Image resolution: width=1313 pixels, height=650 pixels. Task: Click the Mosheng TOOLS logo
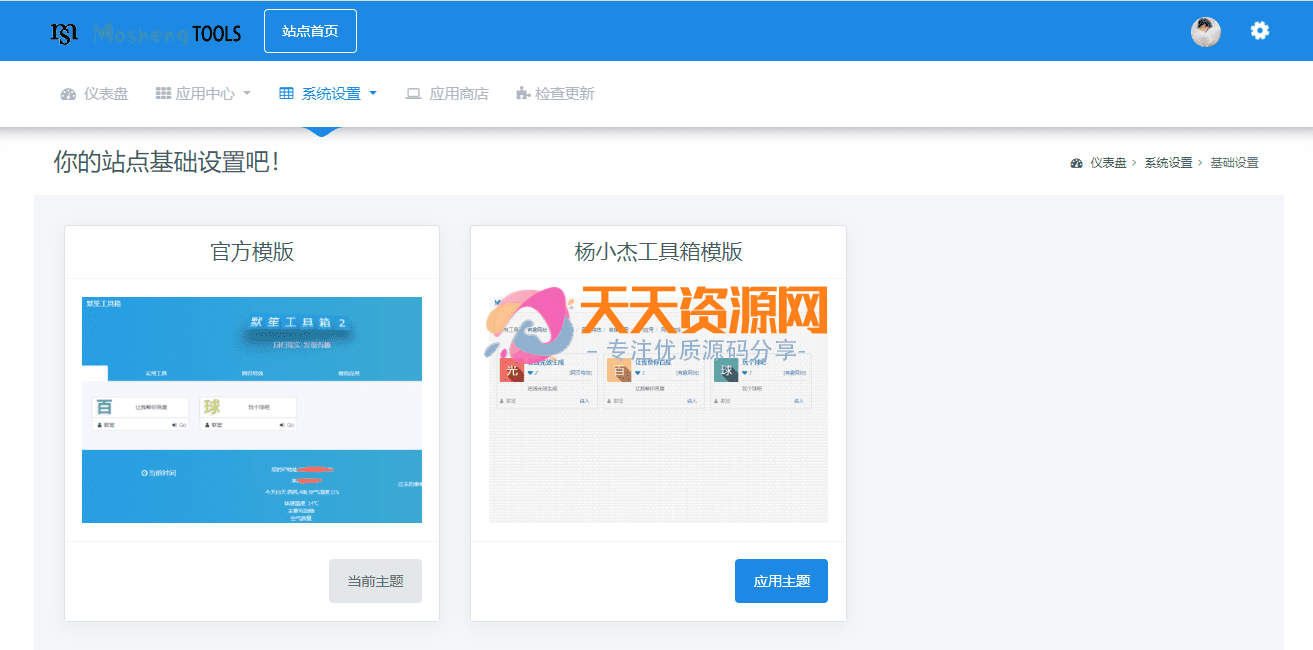pyautogui.click(x=146, y=33)
